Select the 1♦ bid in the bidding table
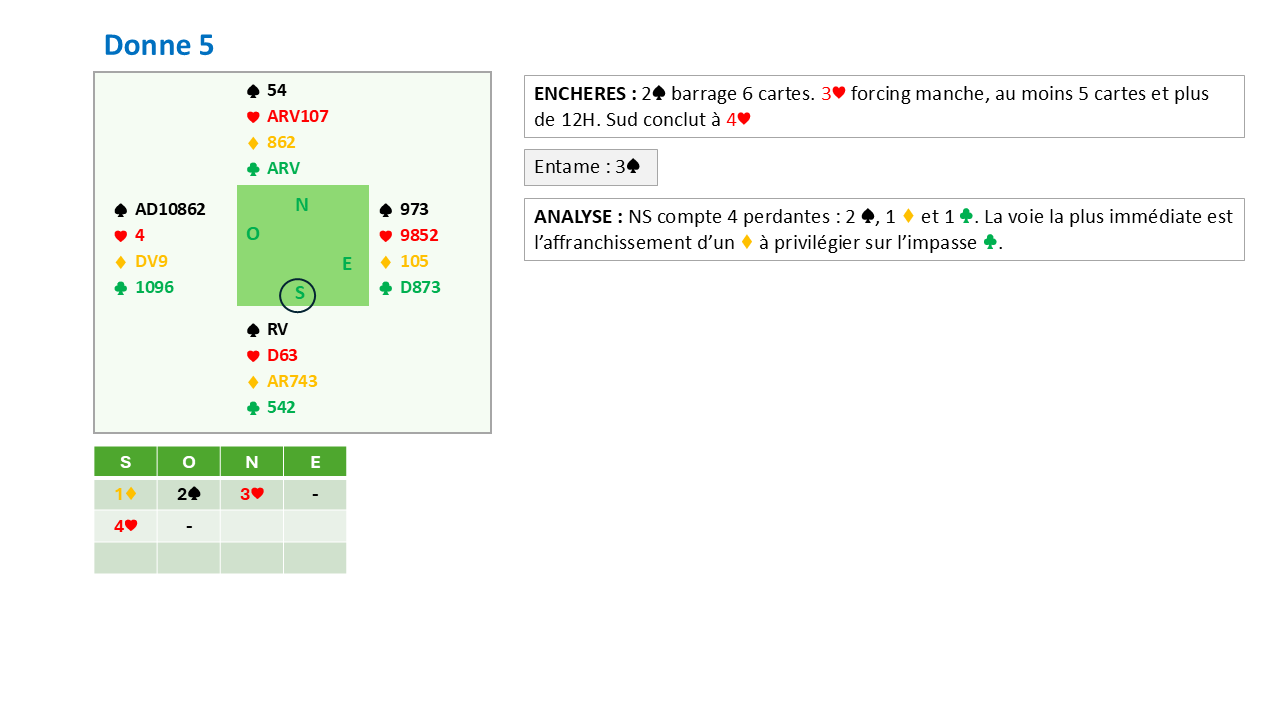The width and height of the screenshot is (1280, 720). coord(125,494)
